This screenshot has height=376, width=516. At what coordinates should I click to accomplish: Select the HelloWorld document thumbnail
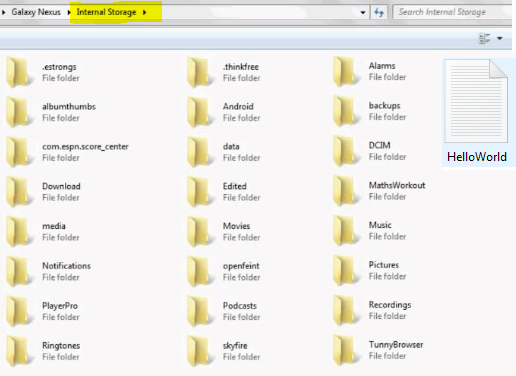click(x=477, y=101)
